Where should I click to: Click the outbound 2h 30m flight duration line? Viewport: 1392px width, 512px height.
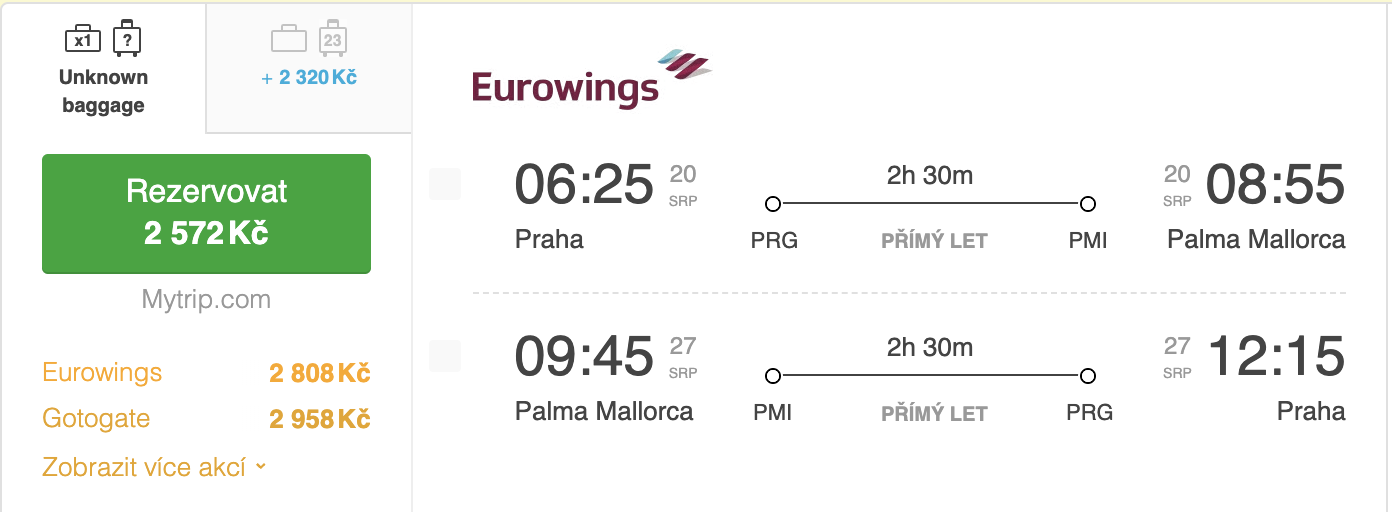tap(930, 204)
